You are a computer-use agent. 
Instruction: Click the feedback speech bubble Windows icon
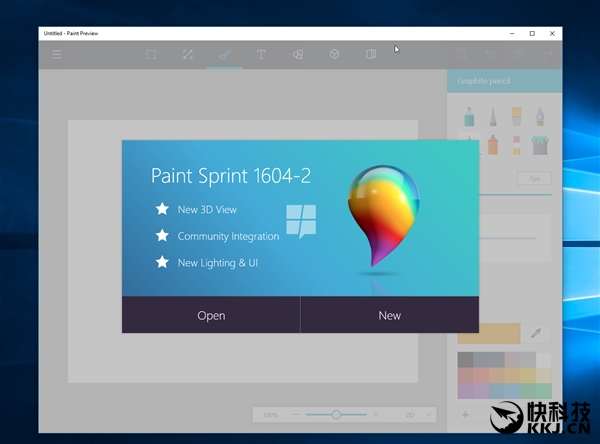(x=301, y=221)
